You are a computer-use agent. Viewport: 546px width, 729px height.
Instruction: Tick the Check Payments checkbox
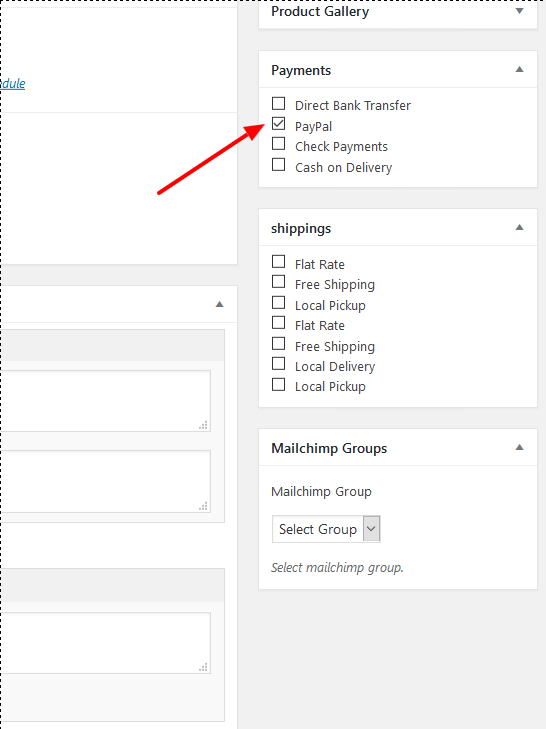coord(279,144)
